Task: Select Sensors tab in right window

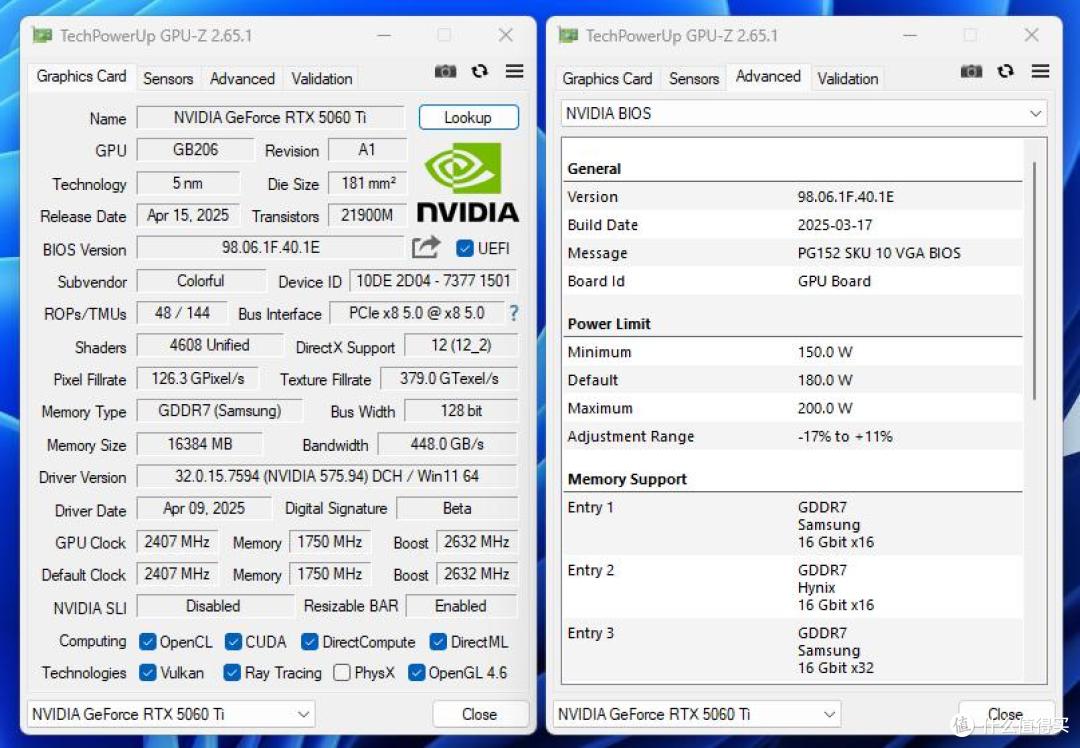Action: (x=694, y=79)
